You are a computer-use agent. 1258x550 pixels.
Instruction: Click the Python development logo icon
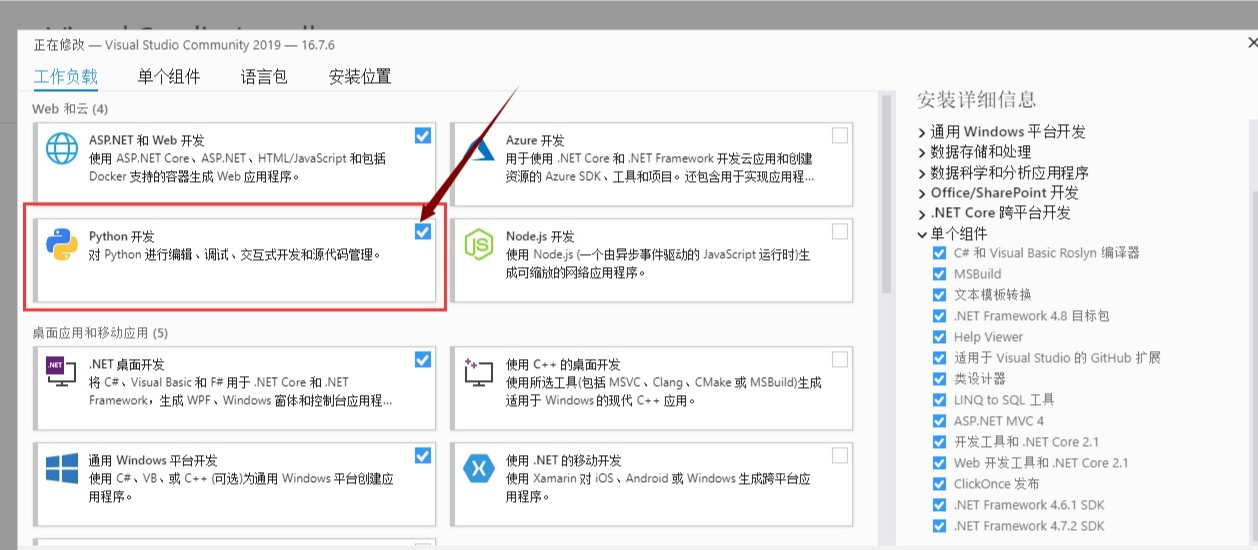[62, 244]
